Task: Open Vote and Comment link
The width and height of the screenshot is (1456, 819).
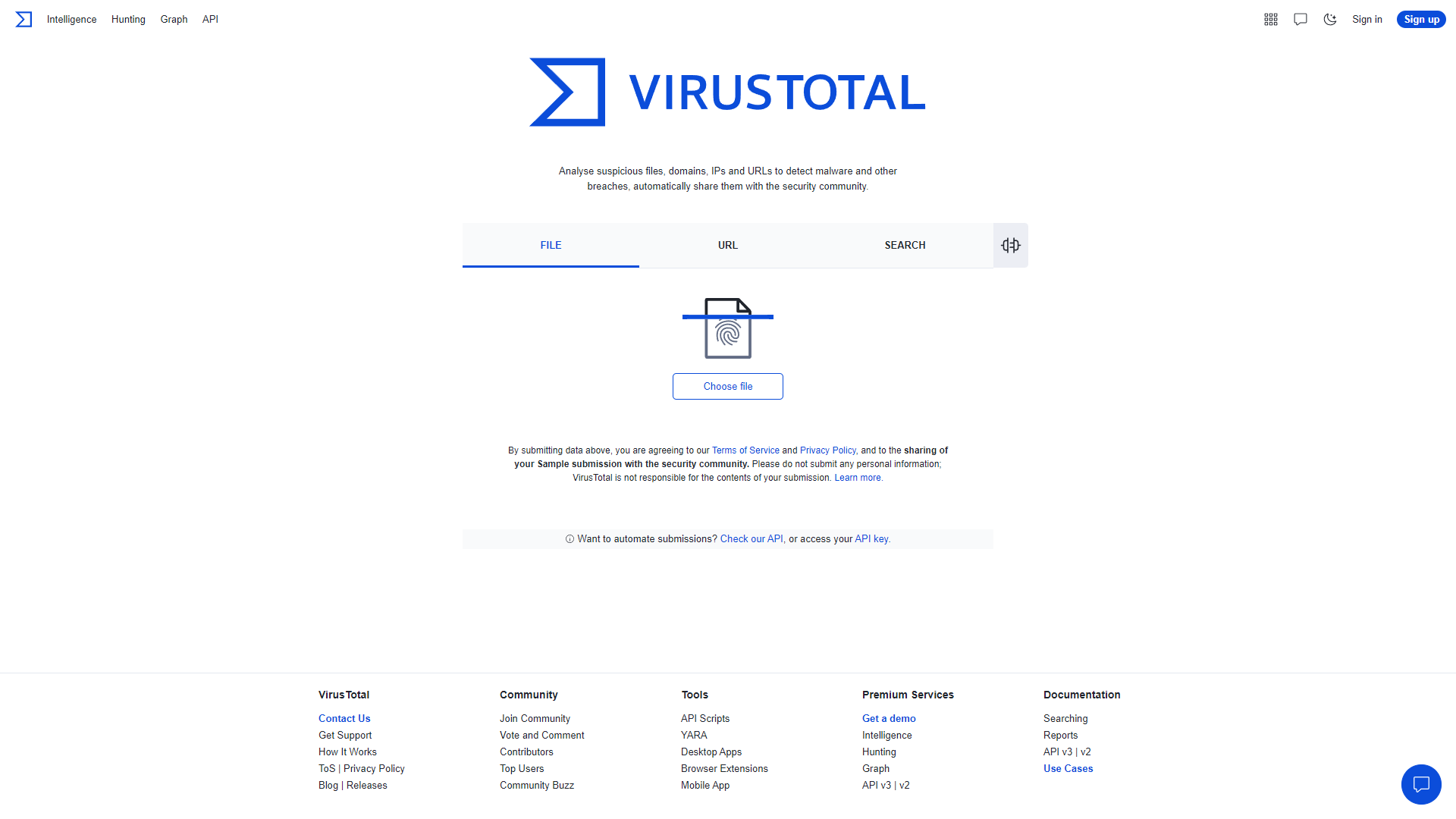Action: click(541, 735)
